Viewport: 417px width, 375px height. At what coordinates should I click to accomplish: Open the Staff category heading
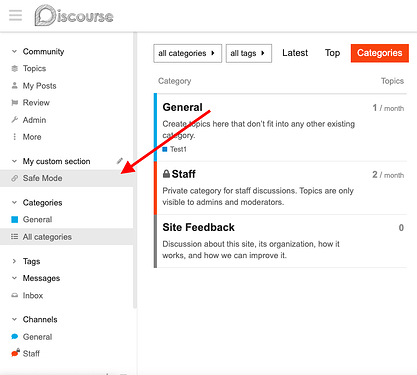coord(183,174)
